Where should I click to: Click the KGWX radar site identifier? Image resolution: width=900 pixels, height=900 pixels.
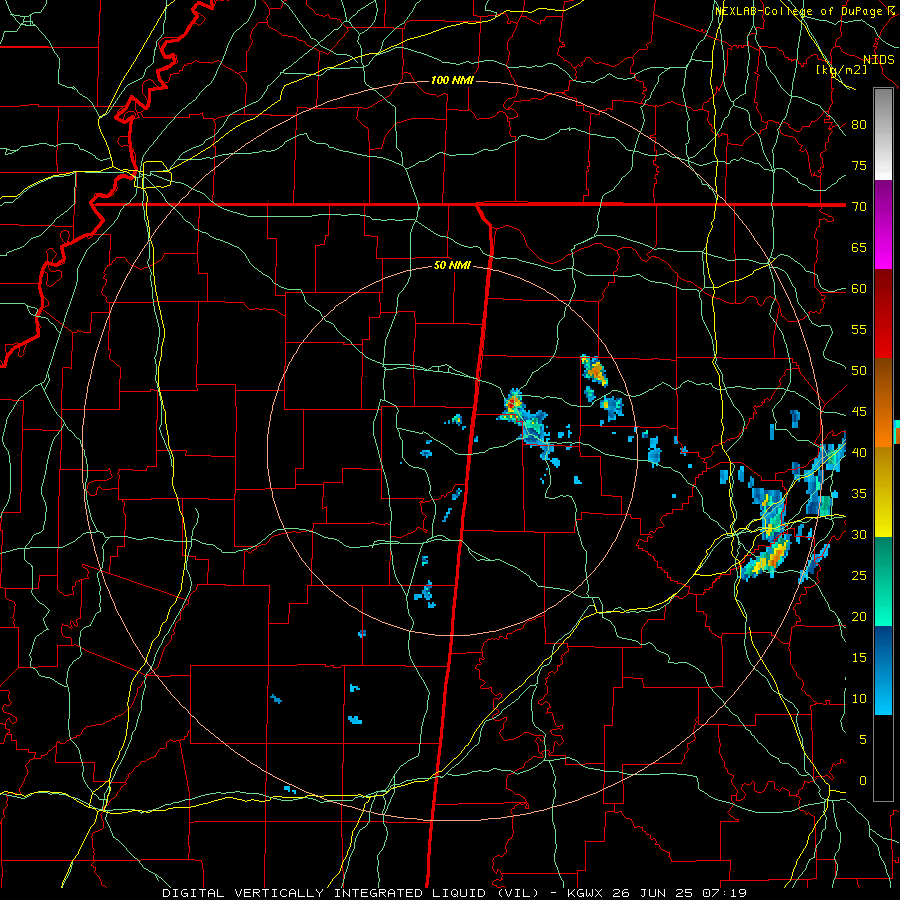(584, 893)
